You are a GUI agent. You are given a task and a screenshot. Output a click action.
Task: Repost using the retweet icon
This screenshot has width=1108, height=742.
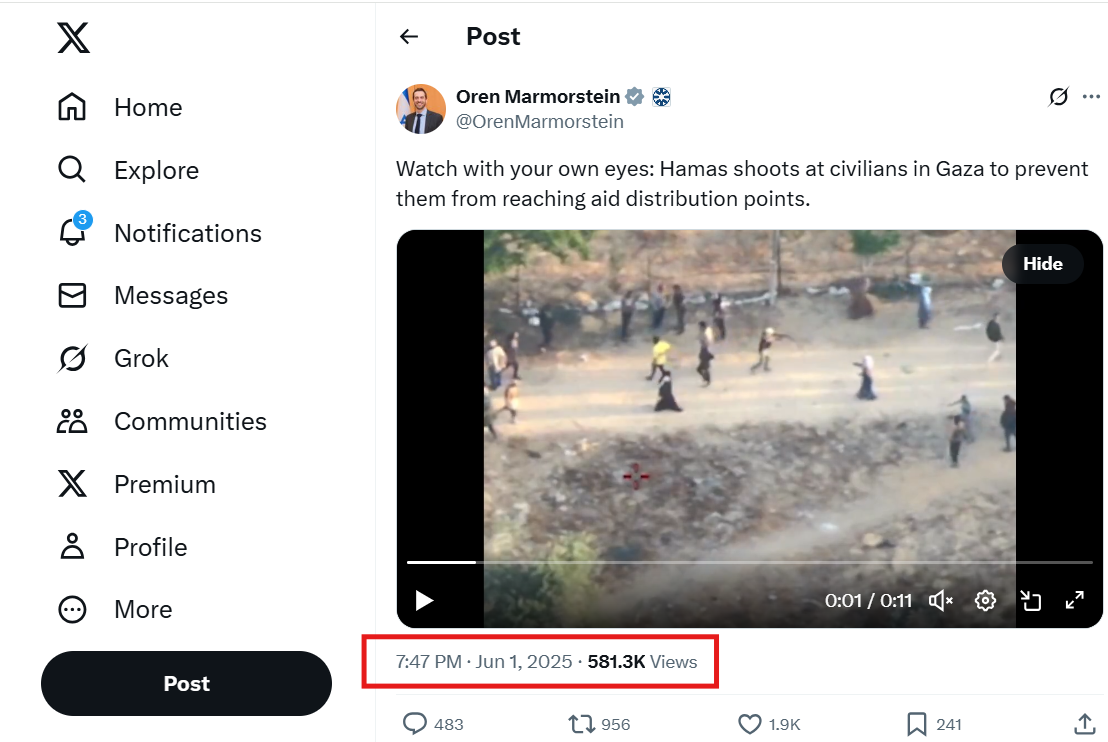point(581,724)
